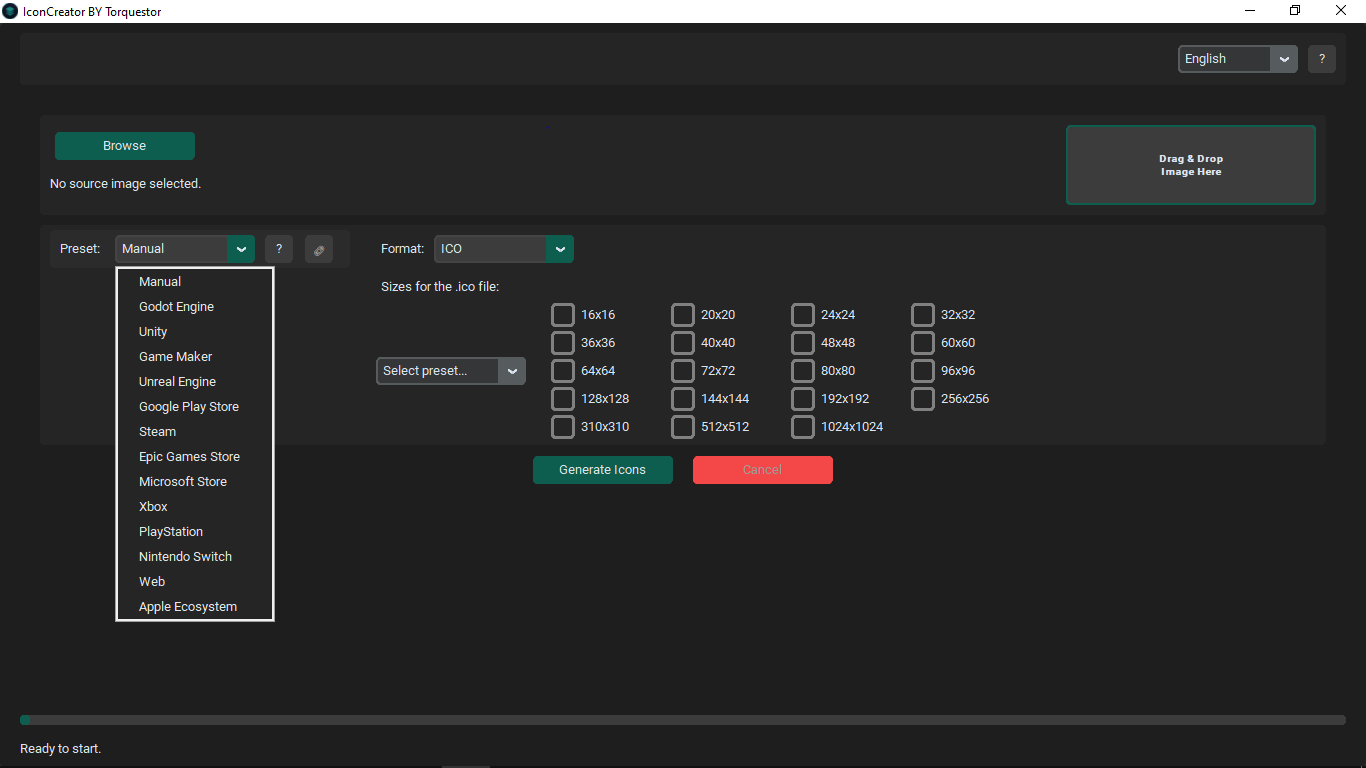Open the English language dropdown
1366x768 pixels.
(x=1238, y=59)
